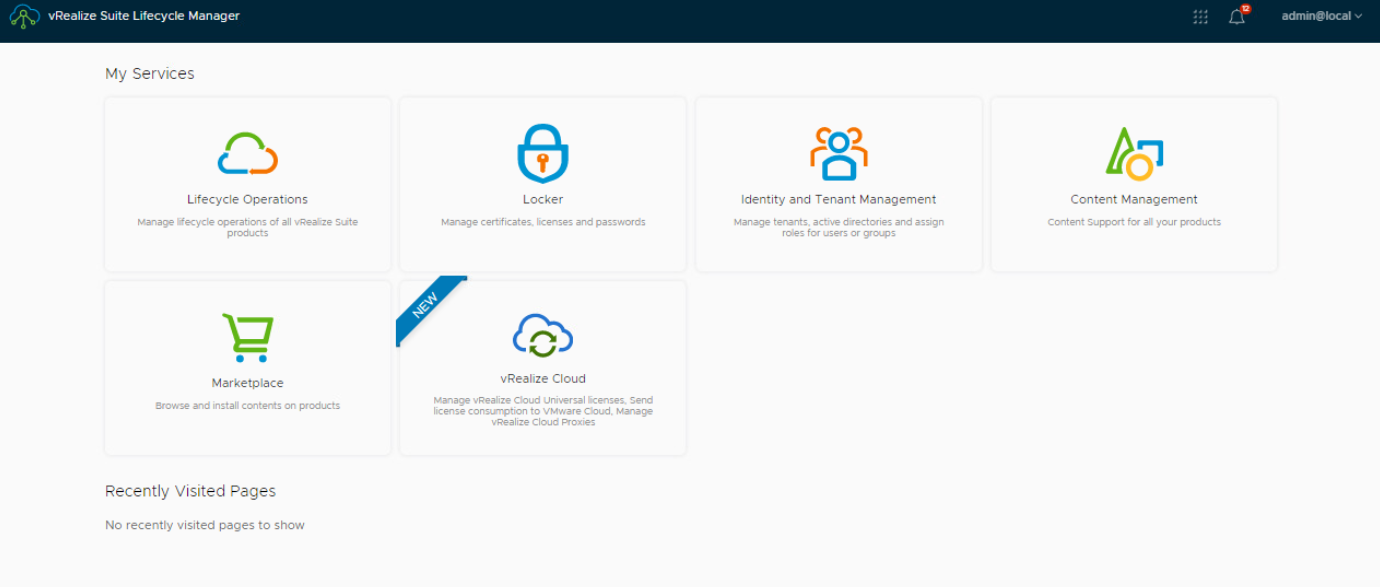The image size is (1380, 587).
Task: Open the Locker title link
Action: click(x=543, y=199)
